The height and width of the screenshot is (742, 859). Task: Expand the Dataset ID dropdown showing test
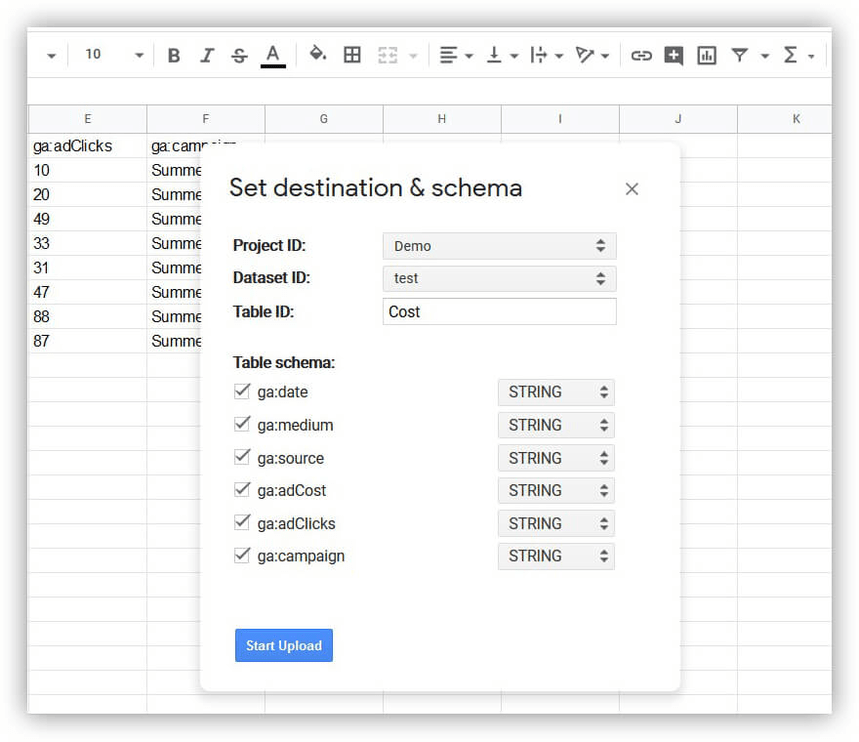(x=499, y=279)
